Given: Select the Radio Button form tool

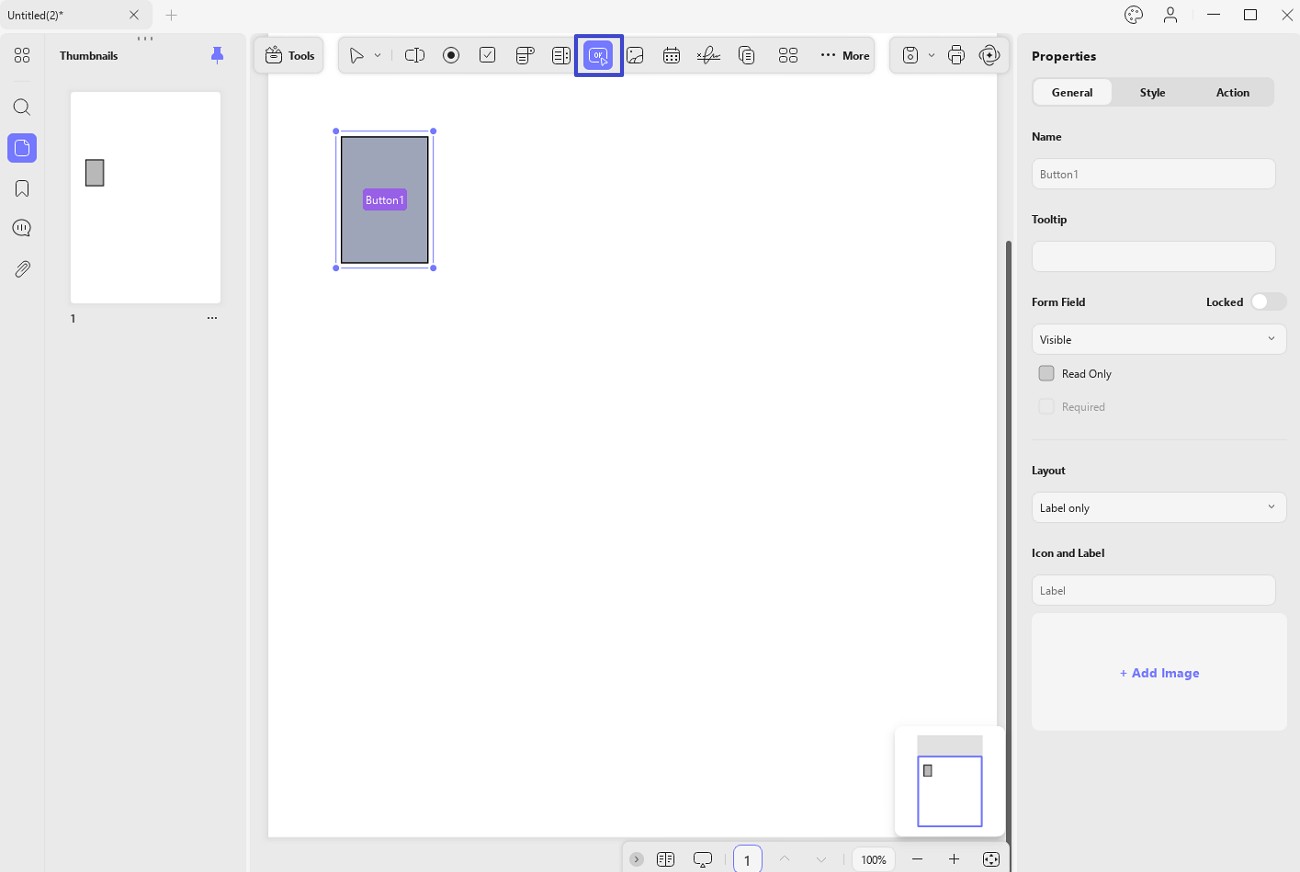Looking at the screenshot, I should click(451, 56).
